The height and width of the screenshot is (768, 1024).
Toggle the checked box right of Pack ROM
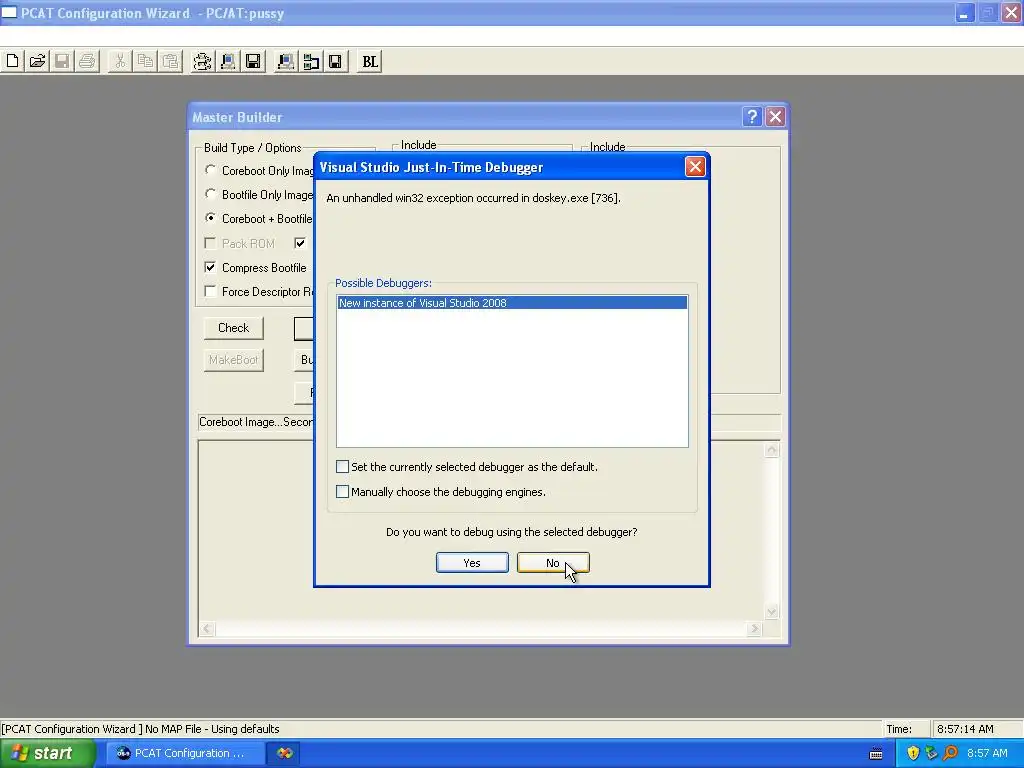click(x=300, y=244)
